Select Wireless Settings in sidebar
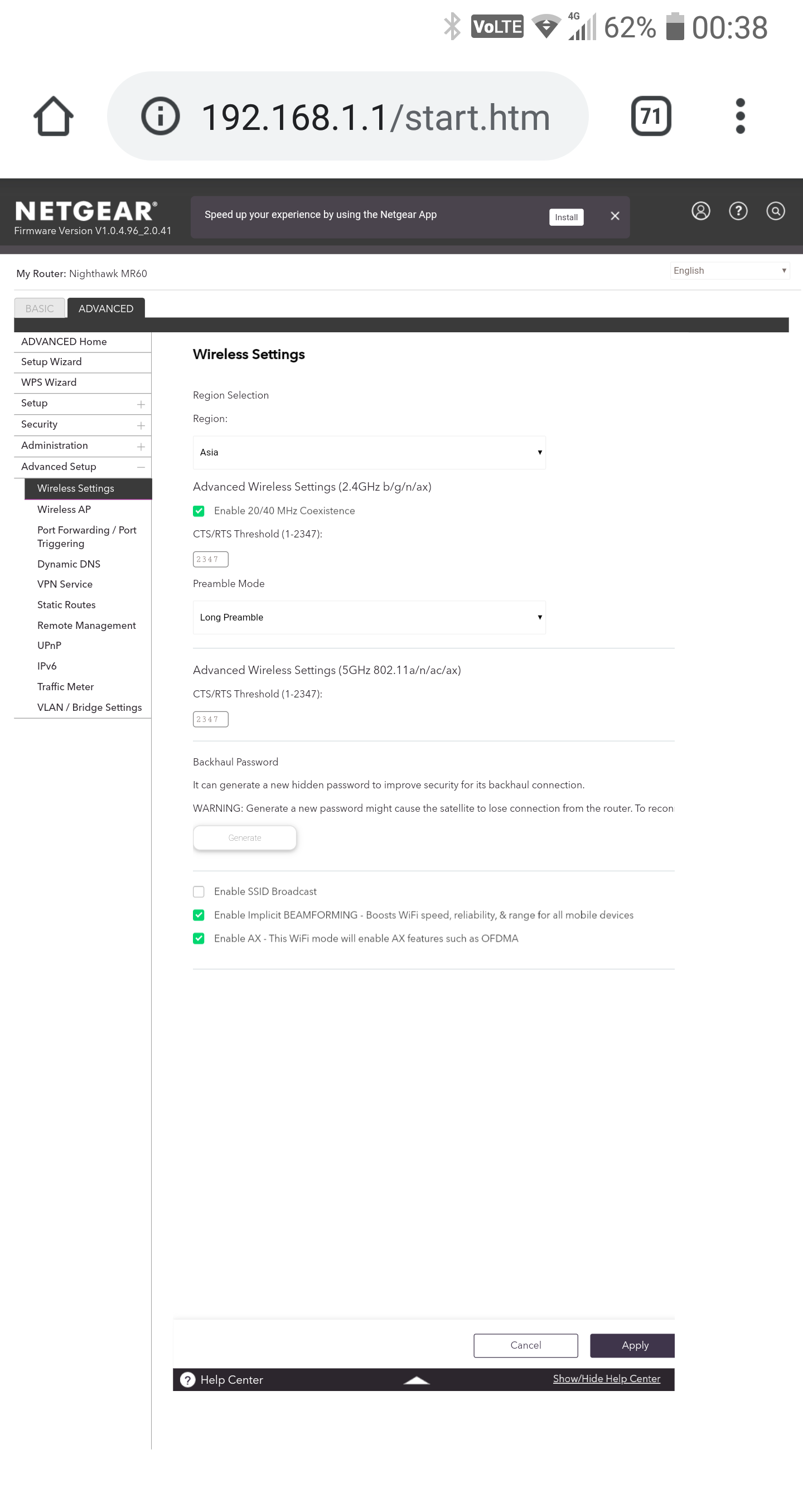 click(x=88, y=488)
